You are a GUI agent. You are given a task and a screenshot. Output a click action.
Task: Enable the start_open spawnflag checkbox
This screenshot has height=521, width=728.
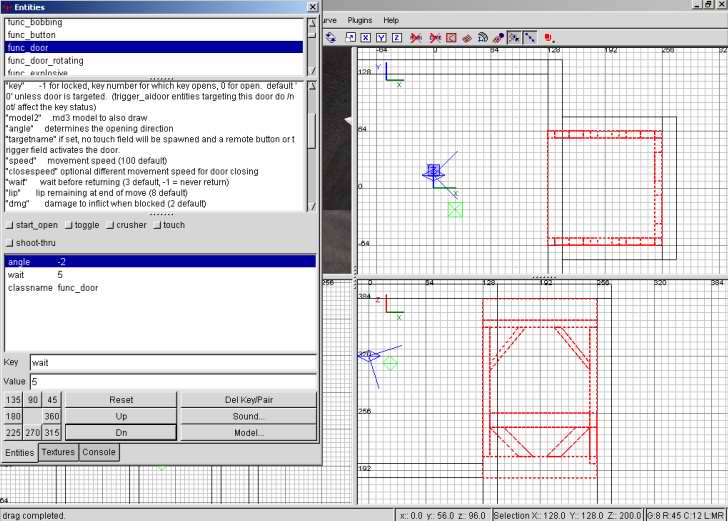[10, 225]
